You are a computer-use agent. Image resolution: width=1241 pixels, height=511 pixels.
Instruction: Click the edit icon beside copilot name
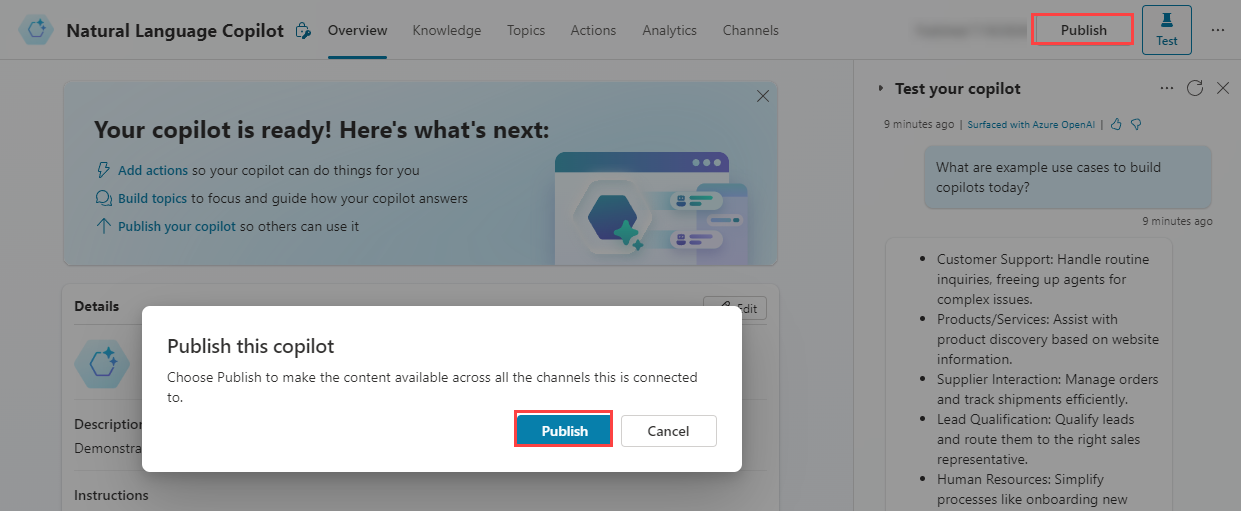click(x=304, y=31)
